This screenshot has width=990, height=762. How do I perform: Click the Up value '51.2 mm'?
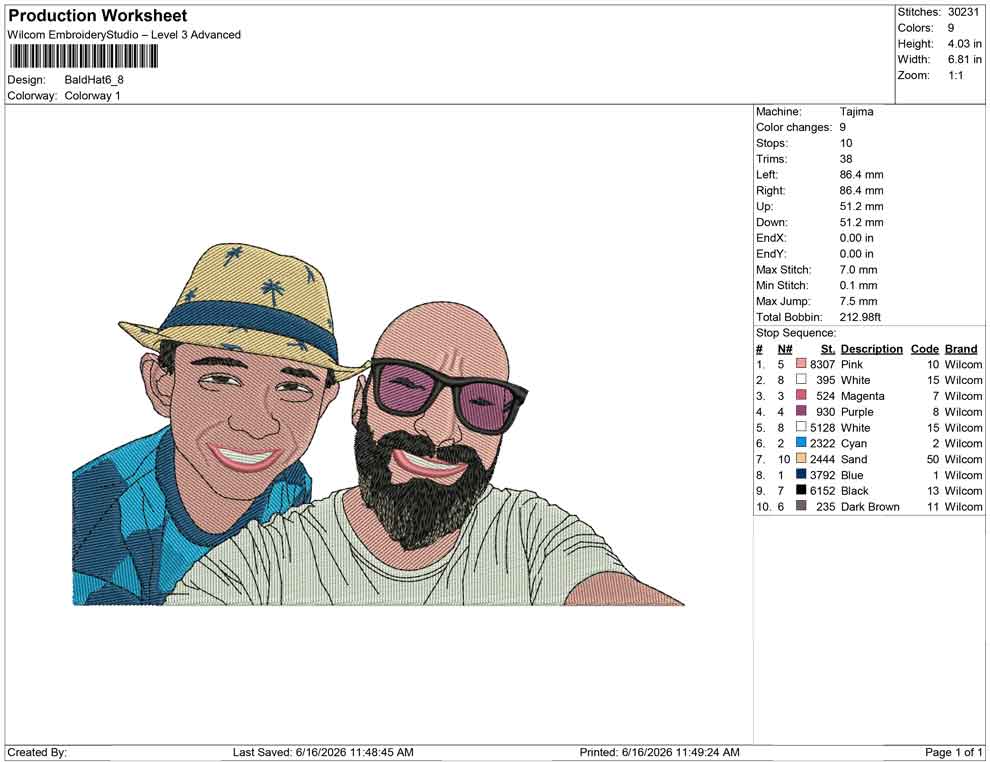pos(861,206)
